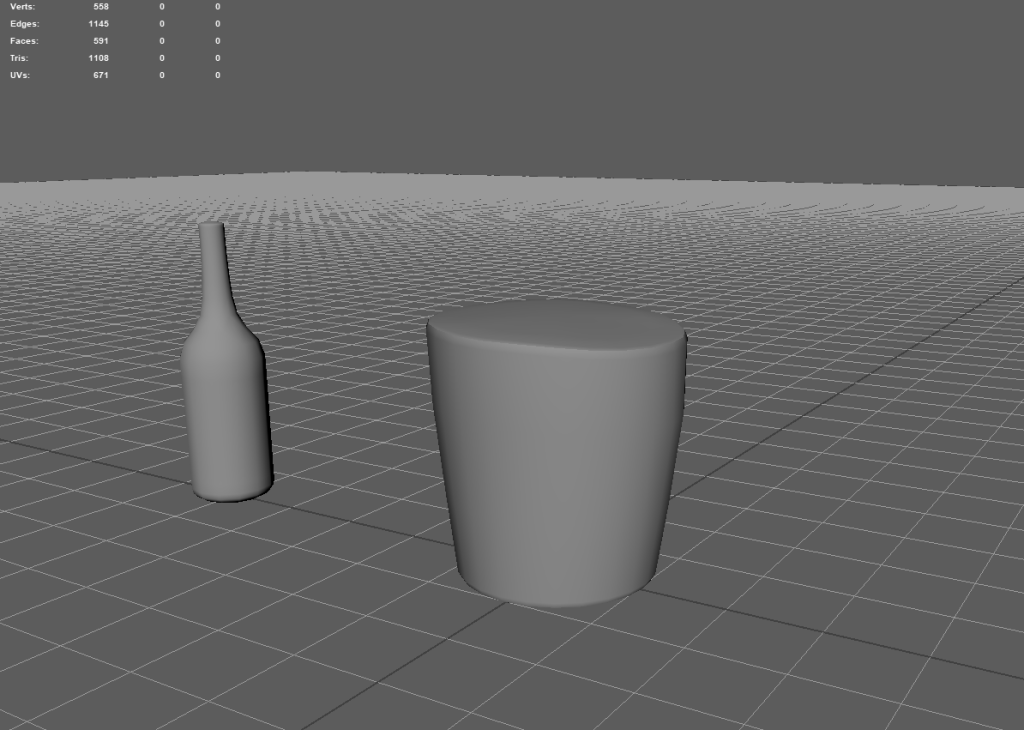Click the Verts label in the HUD

coord(22,7)
